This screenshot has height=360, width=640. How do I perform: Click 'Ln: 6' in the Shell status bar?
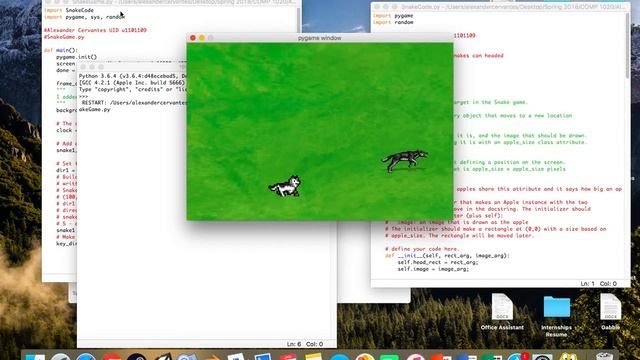pos(294,344)
